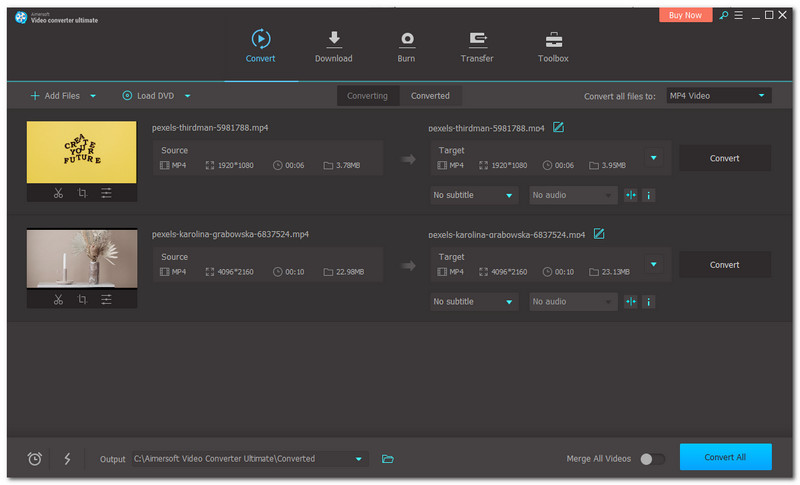Screen dimensions: 800x485
Task: Go to the Download tab
Action: 333,47
